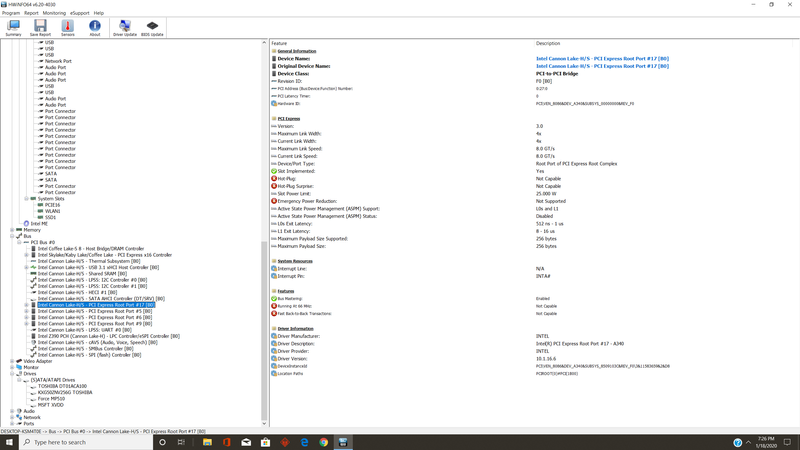Select TOSHIBA DT01ACA100 drive in tree

[x=62, y=386]
